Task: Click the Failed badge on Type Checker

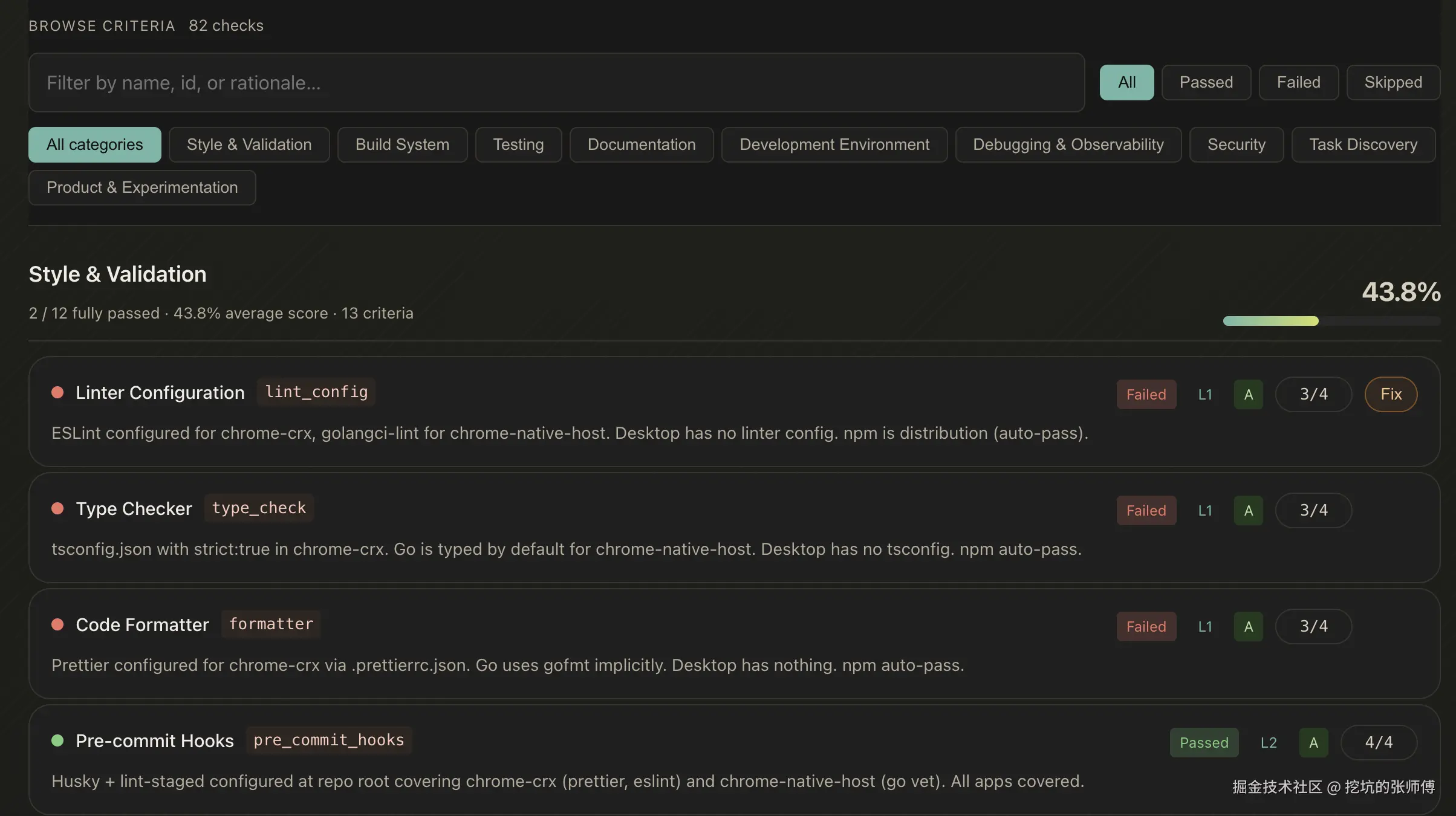Action: coord(1146,510)
